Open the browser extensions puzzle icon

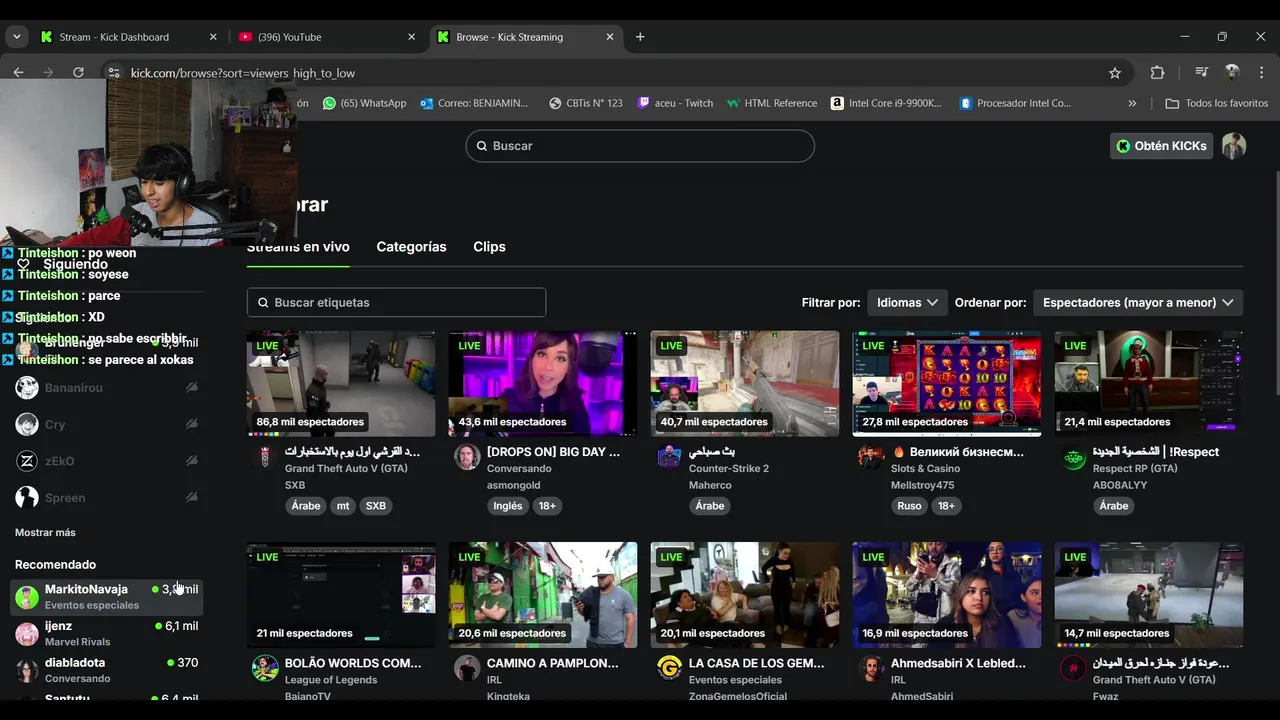1157,72
